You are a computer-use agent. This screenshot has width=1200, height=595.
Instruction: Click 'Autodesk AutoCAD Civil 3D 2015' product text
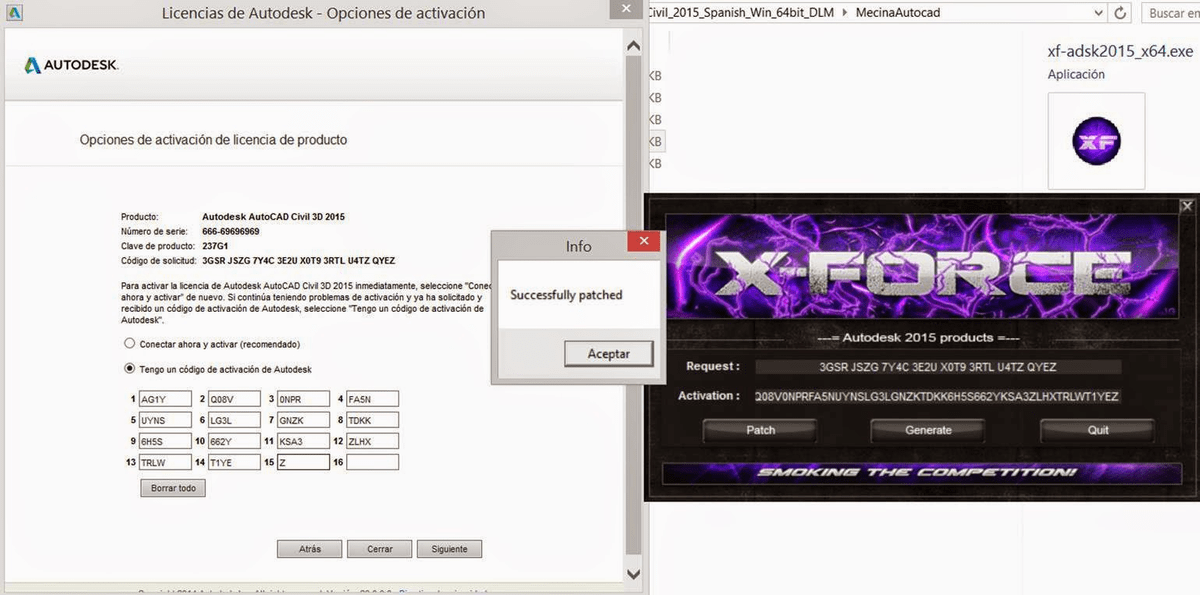[274, 216]
